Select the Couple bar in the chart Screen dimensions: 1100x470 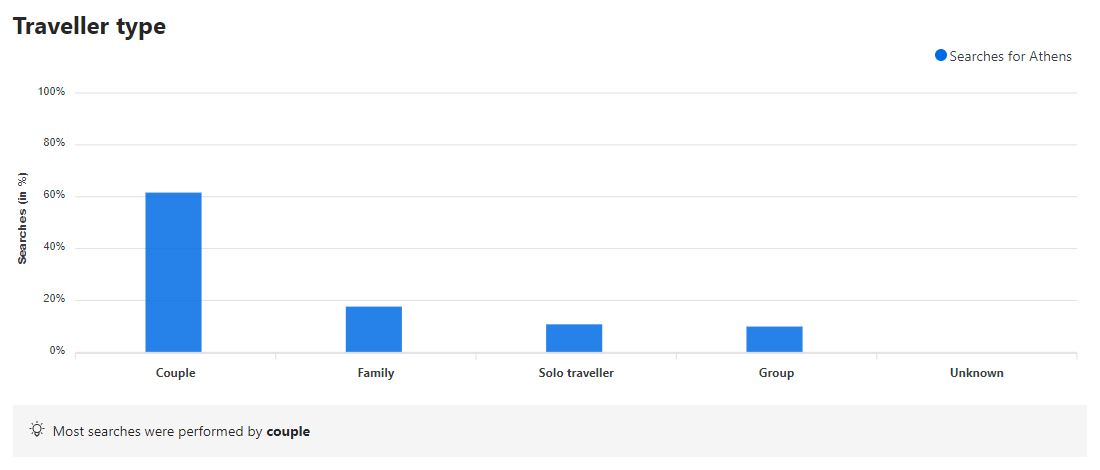(x=173, y=272)
